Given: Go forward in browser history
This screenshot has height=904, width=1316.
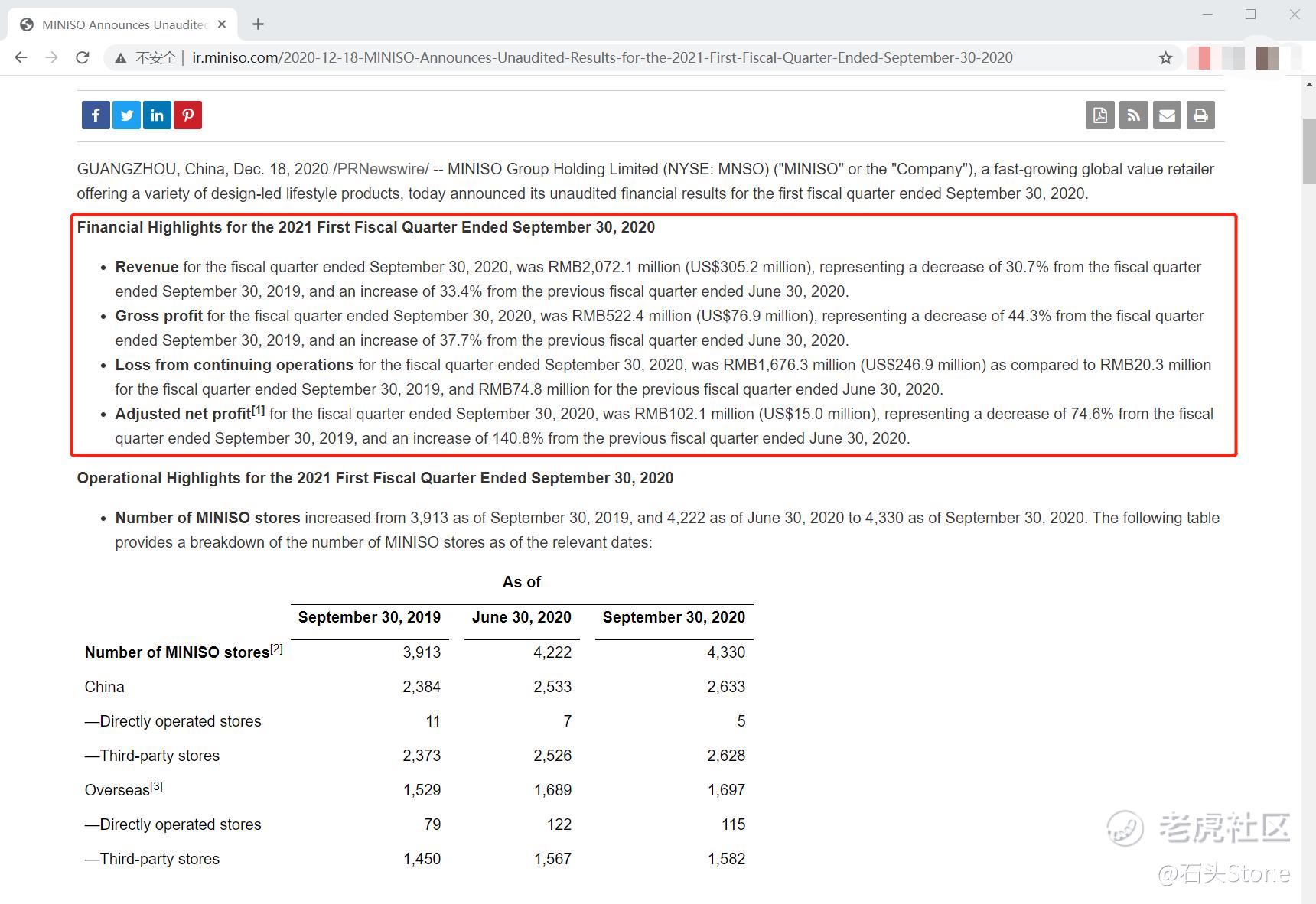Looking at the screenshot, I should tap(51, 57).
